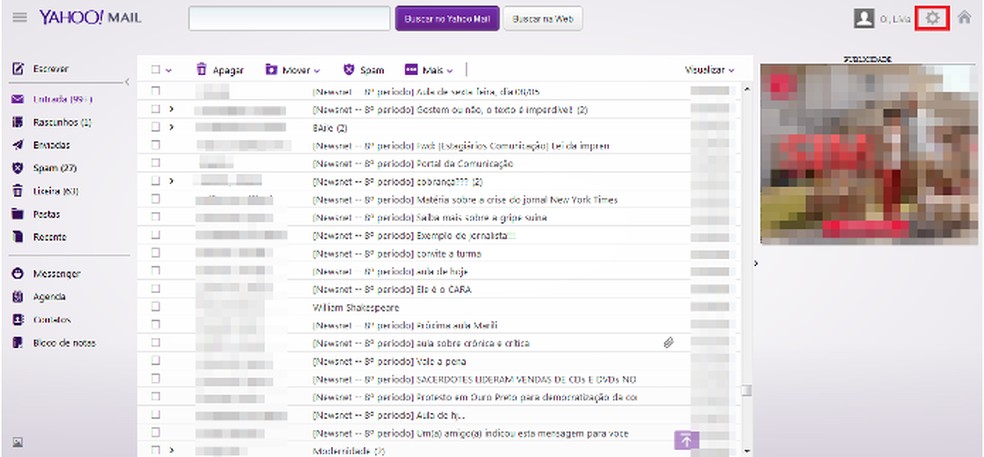Open email 'Matéria sobre a crise do jornal New York Times'
Image resolution: width=984 pixels, height=457 pixels.
click(464, 200)
